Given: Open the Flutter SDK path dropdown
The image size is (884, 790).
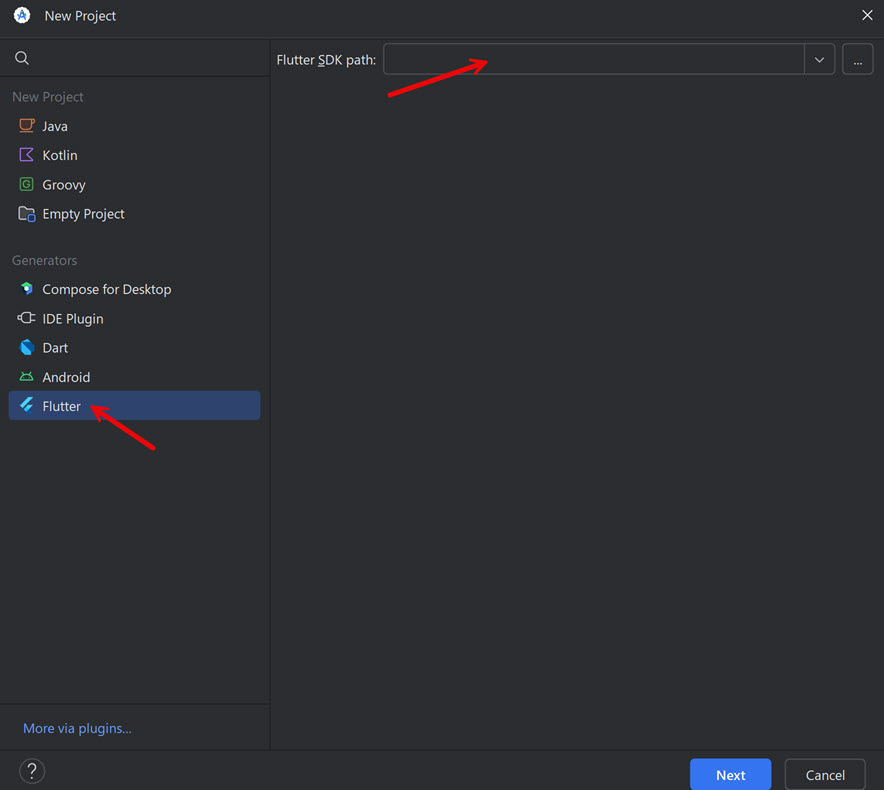Looking at the screenshot, I should [x=819, y=59].
